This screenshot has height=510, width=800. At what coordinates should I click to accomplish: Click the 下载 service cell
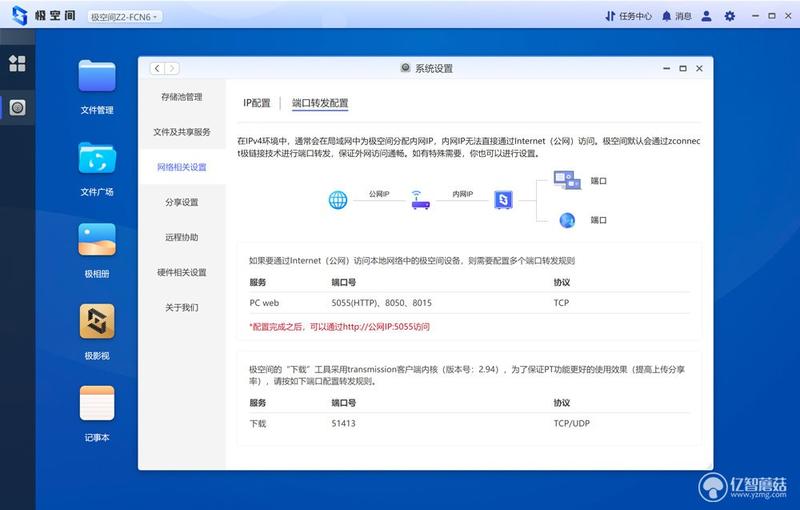[258, 423]
